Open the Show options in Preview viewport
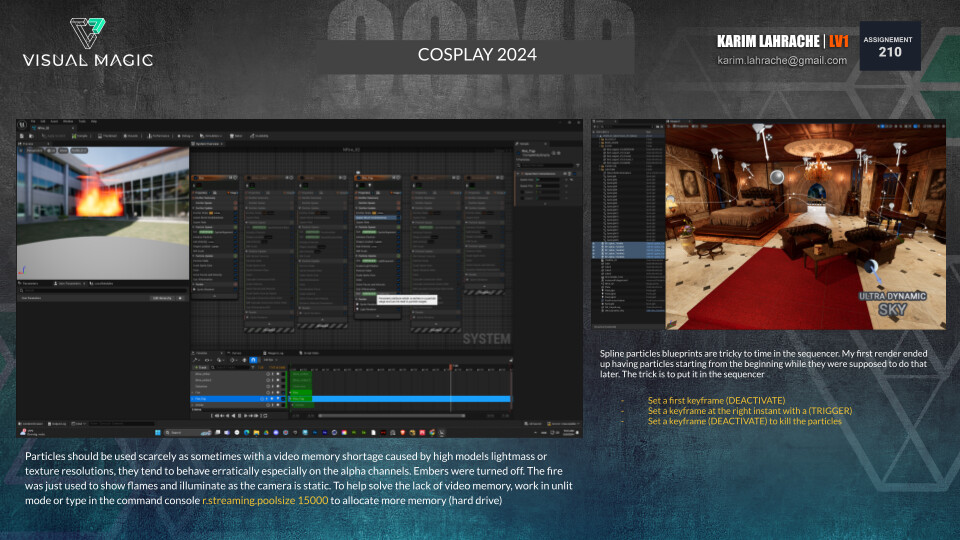The image size is (960, 540). (63, 151)
